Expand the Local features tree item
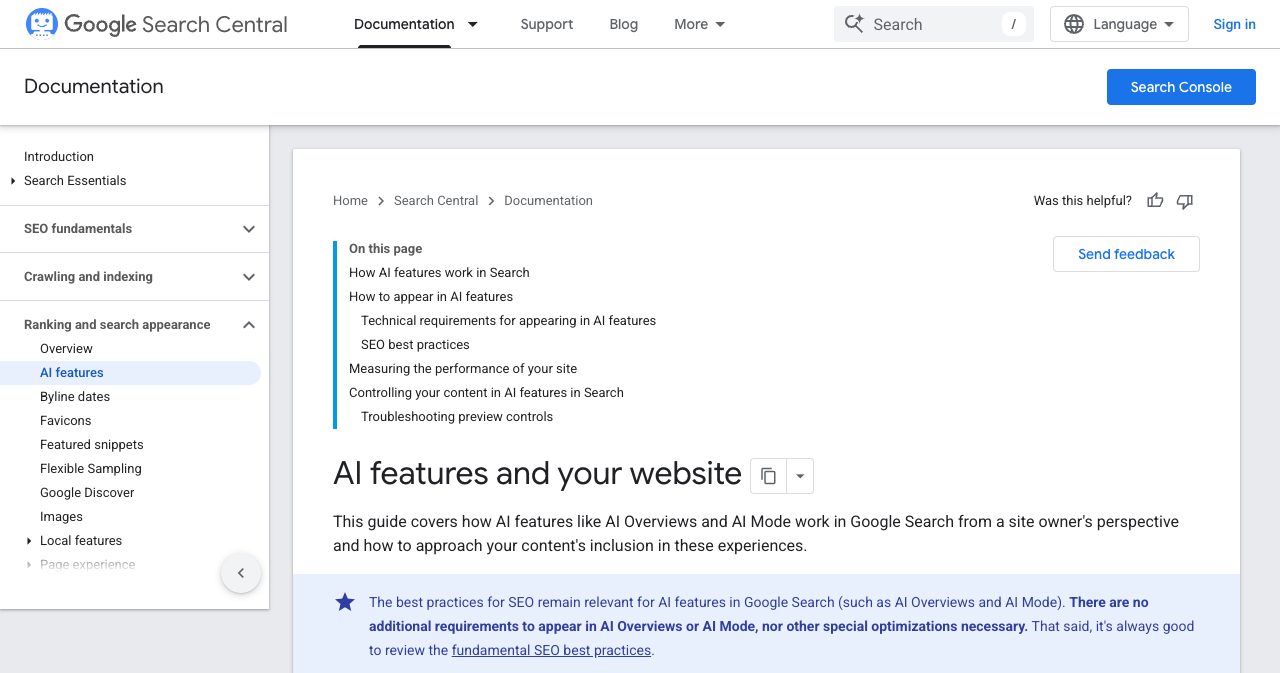The width and height of the screenshot is (1280, 673). click(x=29, y=541)
